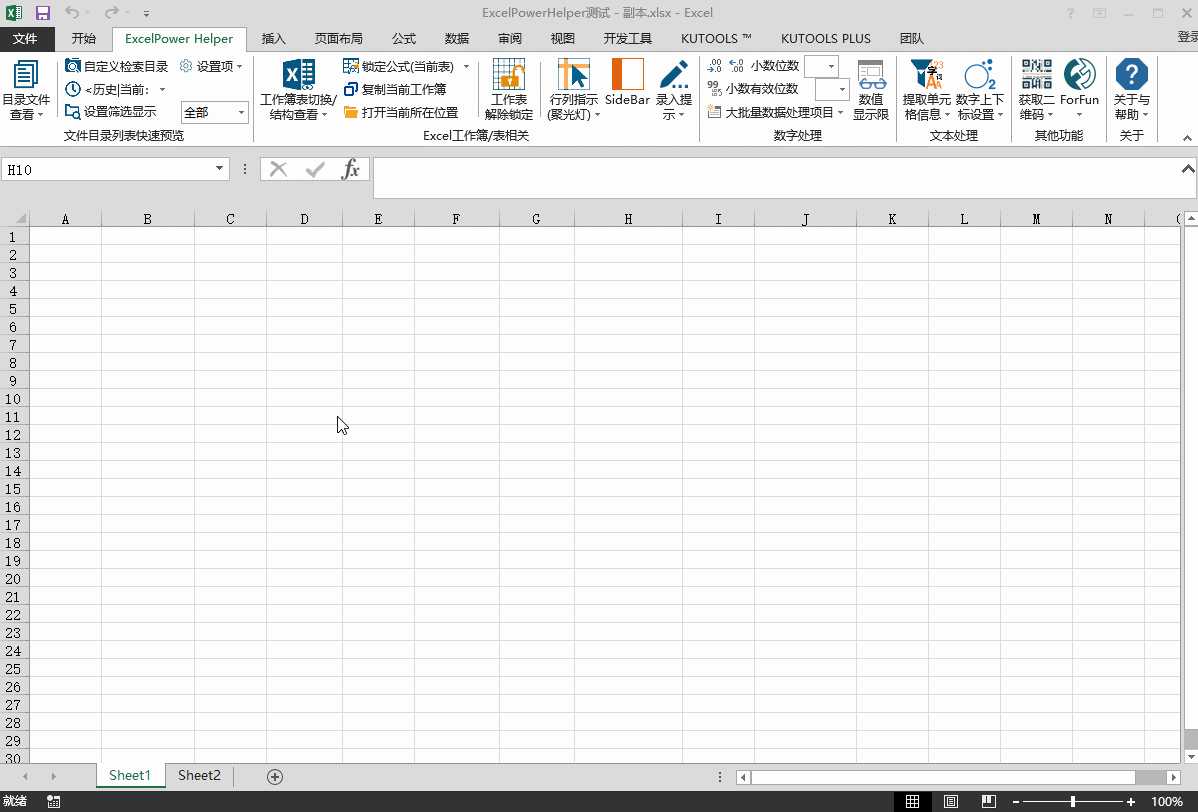Switch to the 开始 Home tab
The height and width of the screenshot is (812, 1198).
coord(83,38)
